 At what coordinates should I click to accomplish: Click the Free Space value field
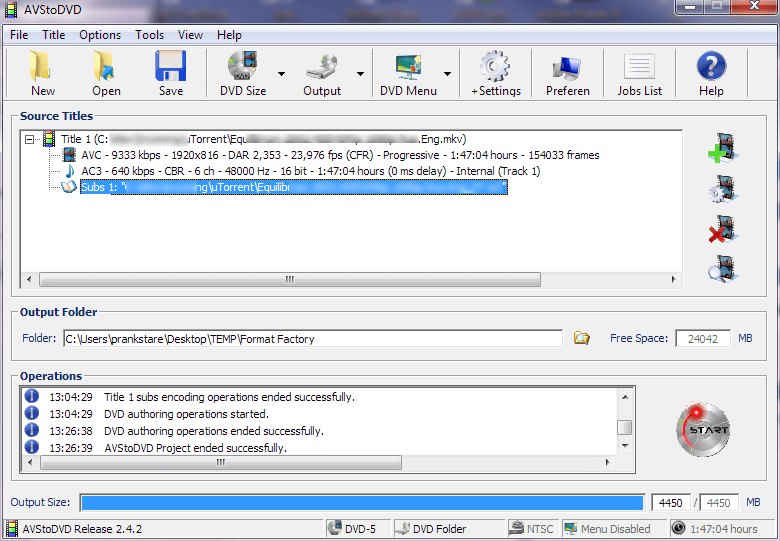pos(703,339)
